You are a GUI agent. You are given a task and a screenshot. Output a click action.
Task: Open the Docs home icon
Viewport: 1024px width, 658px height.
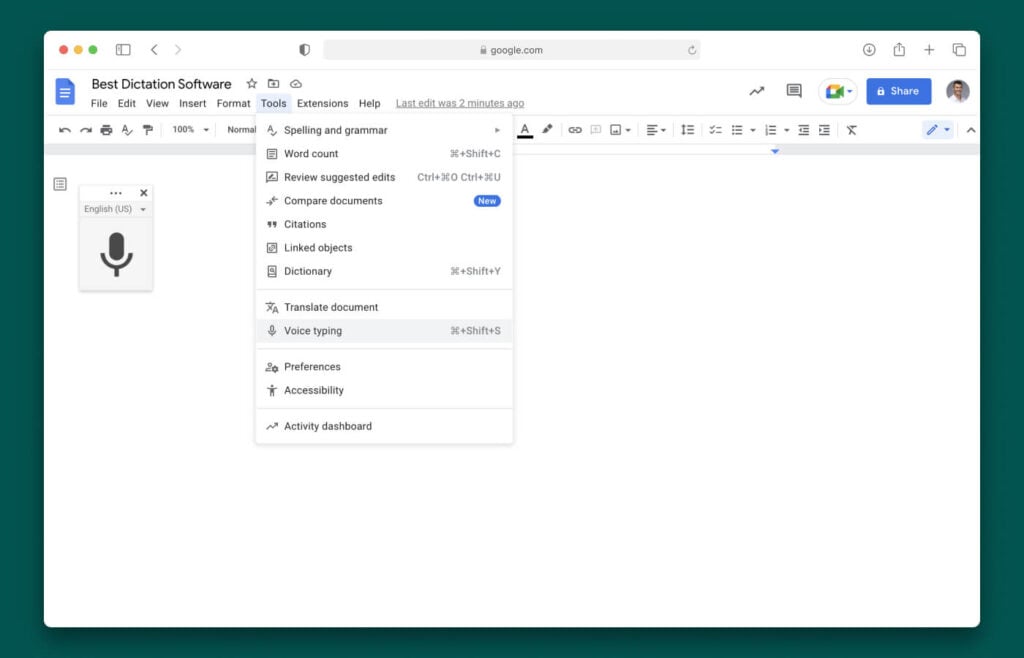[64, 91]
